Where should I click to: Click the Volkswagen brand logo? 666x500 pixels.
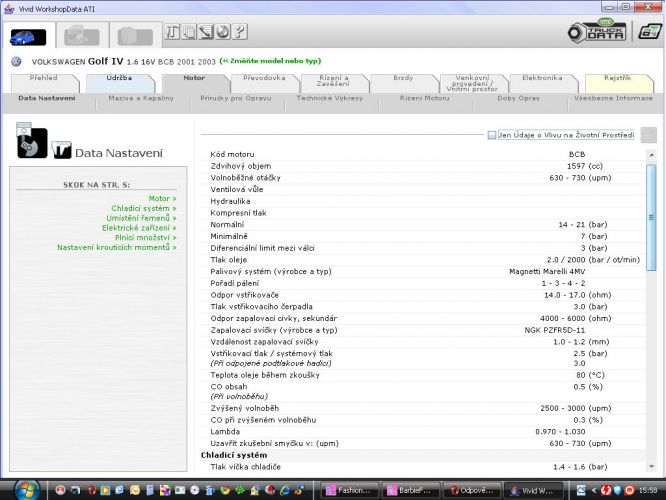pyautogui.click(x=16, y=62)
